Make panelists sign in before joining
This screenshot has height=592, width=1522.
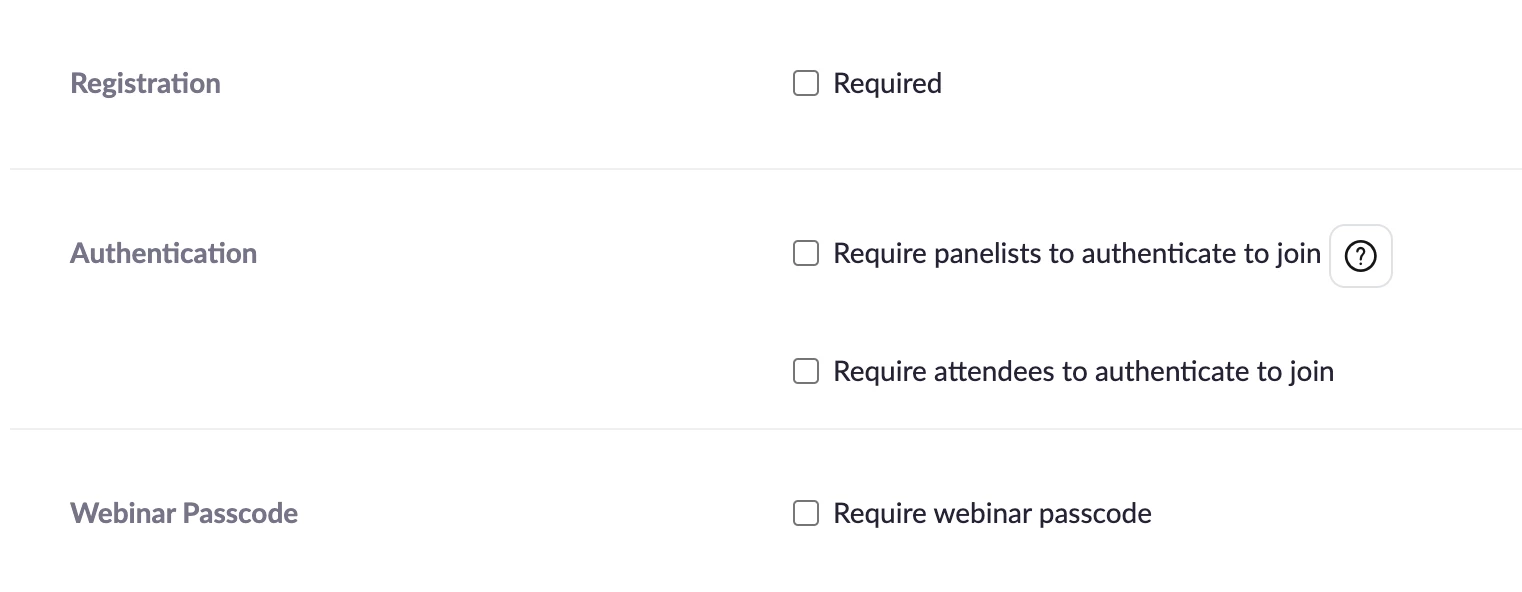(805, 254)
